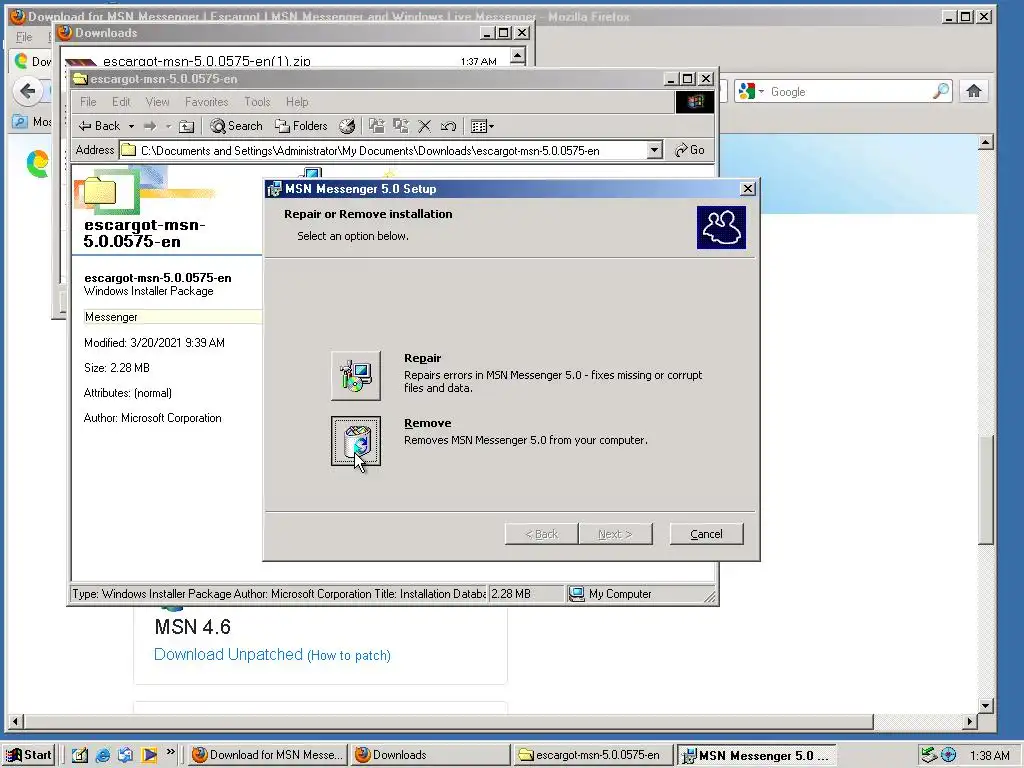Open the View menu in Explorer window

[157, 102]
